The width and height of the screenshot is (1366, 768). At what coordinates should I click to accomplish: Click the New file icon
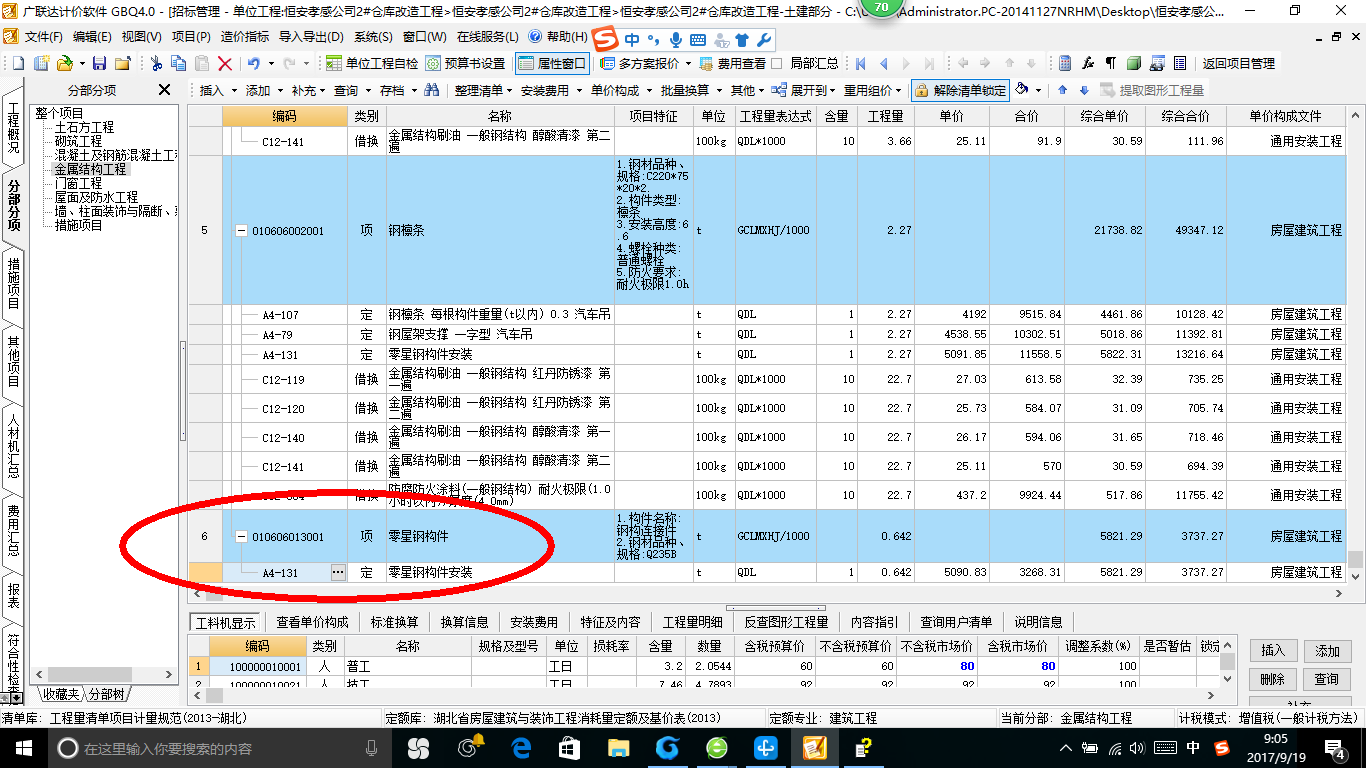coord(19,63)
